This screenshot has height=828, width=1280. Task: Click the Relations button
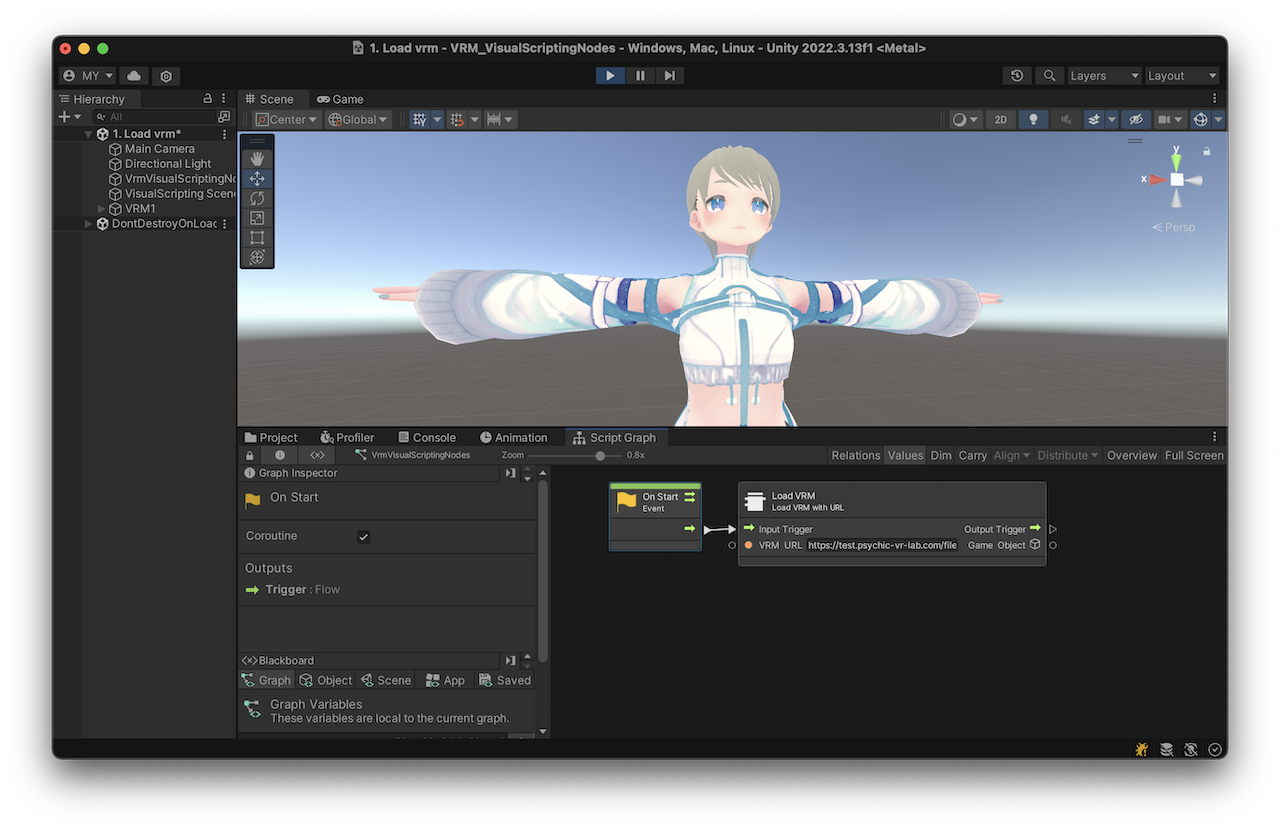[x=856, y=455]
